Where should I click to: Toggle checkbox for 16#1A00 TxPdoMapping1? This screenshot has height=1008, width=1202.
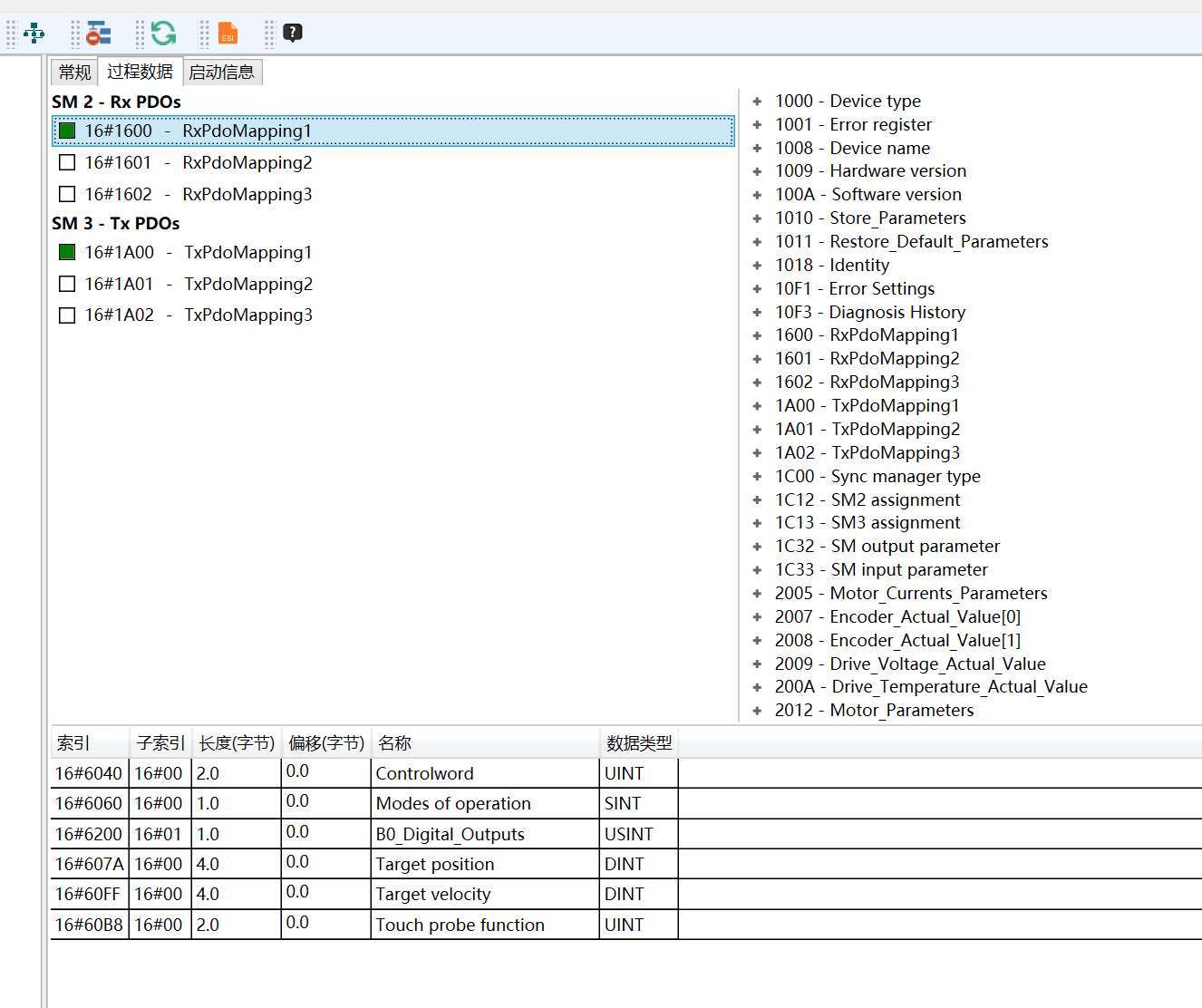(67, 252)
